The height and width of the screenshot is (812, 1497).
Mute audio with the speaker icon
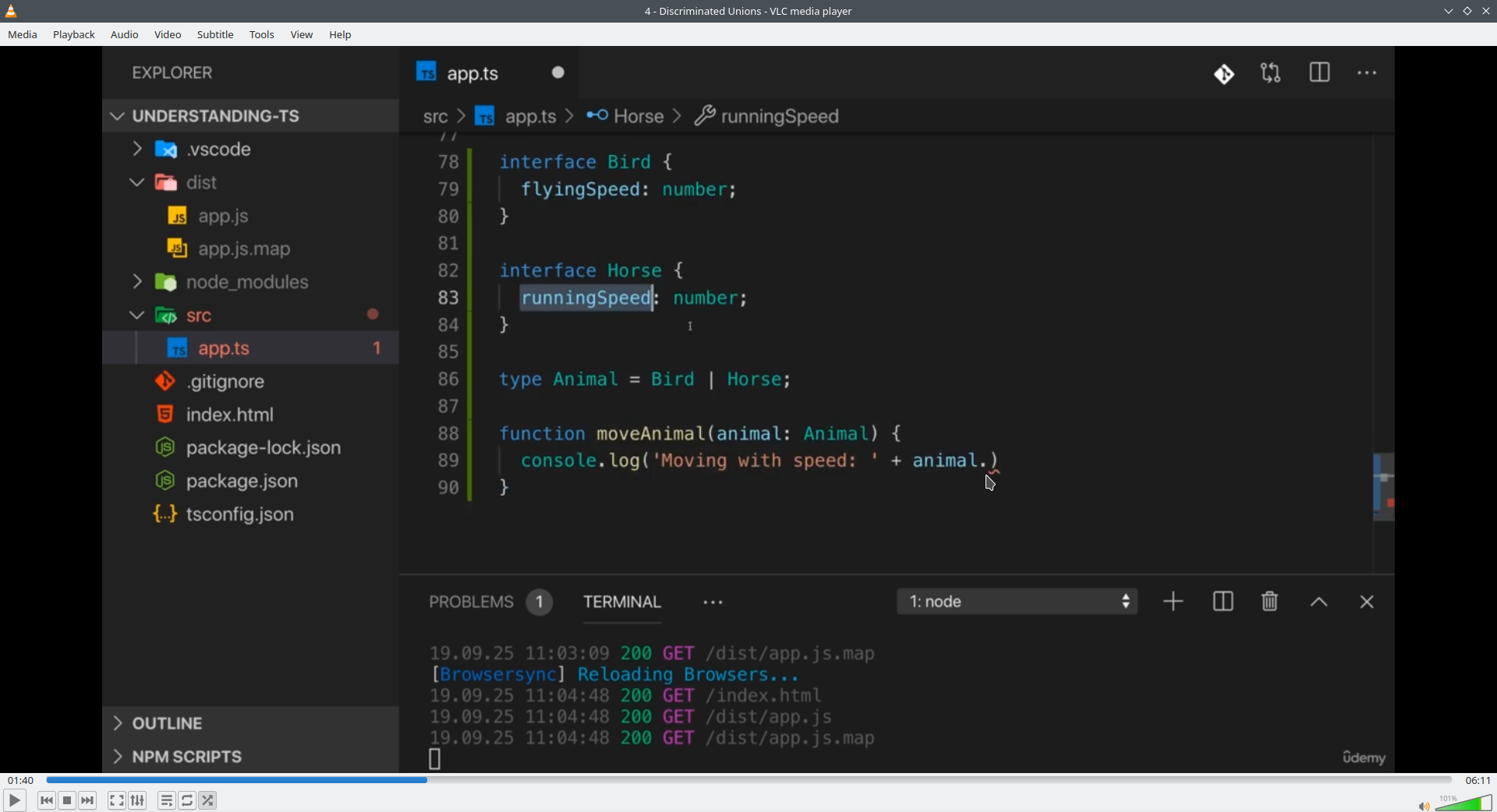pyautogui.click(x=1424, y=806)
